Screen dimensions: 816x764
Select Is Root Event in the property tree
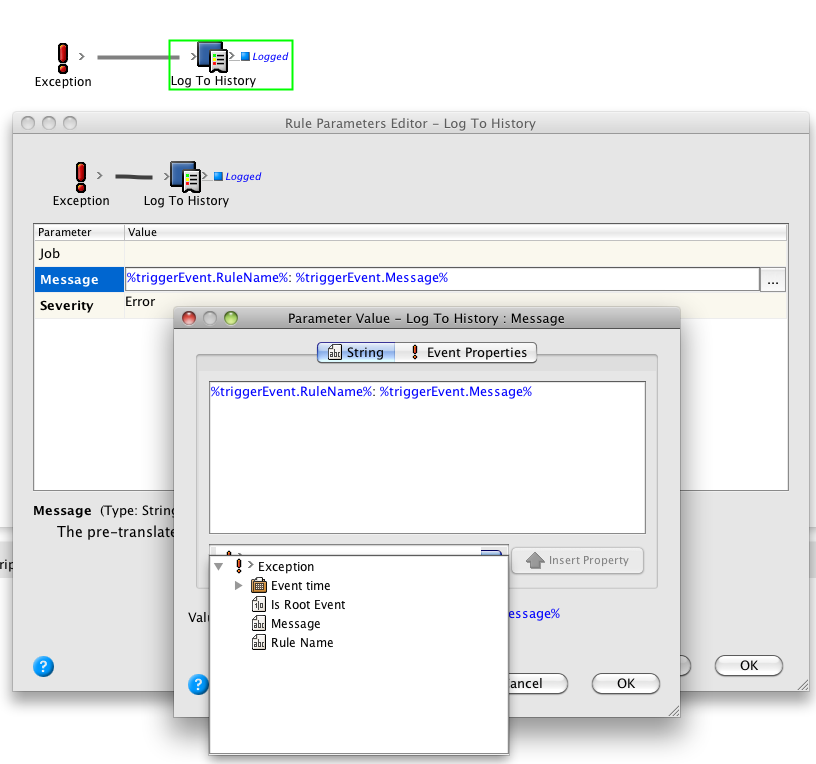[307, 605]
